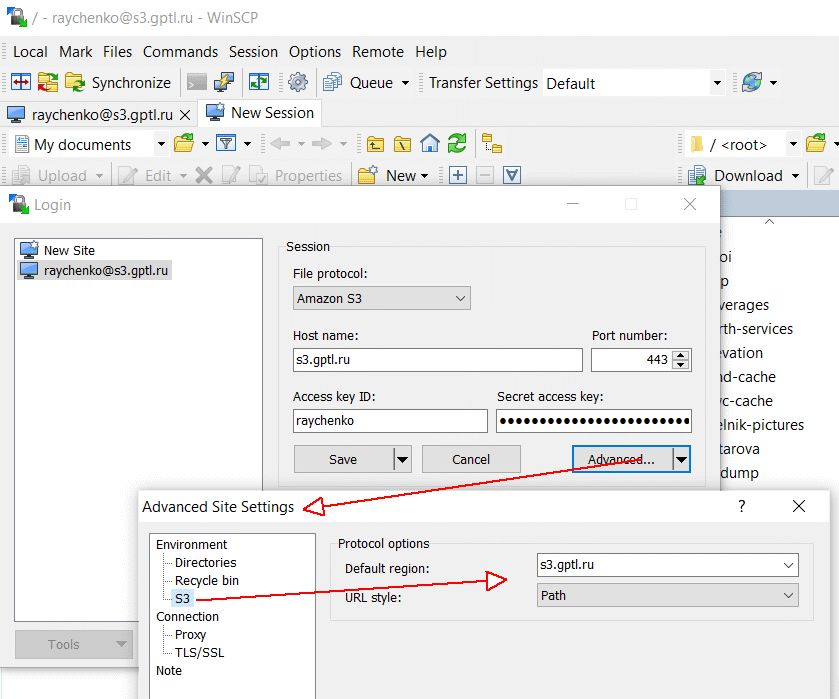Select Recycle bin in the settings tree
Image resolution: width=839 pixels, height=699 pixels.
tap(207, 581)
